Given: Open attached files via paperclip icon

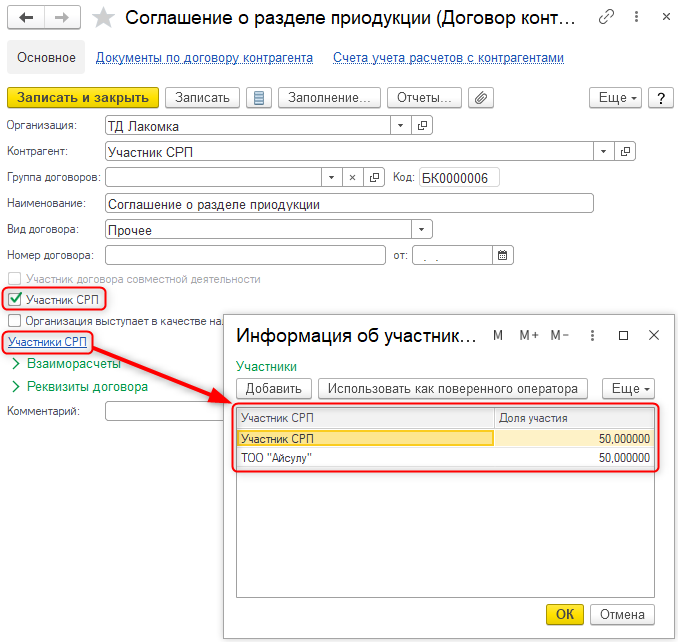Looking at the screenshot, I should click(x=482, y=98).
